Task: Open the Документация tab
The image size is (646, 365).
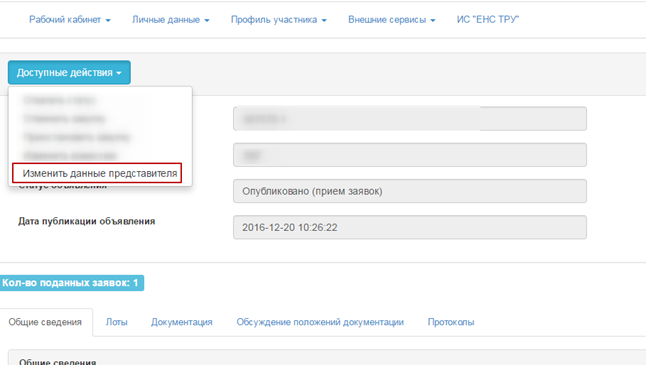Action: click(182, 322)
